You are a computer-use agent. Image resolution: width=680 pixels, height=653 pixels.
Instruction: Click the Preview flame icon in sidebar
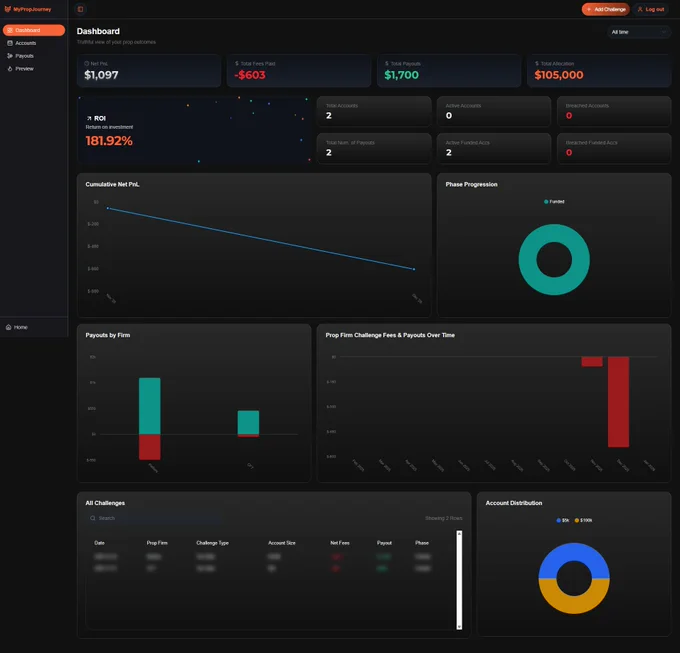10,69
